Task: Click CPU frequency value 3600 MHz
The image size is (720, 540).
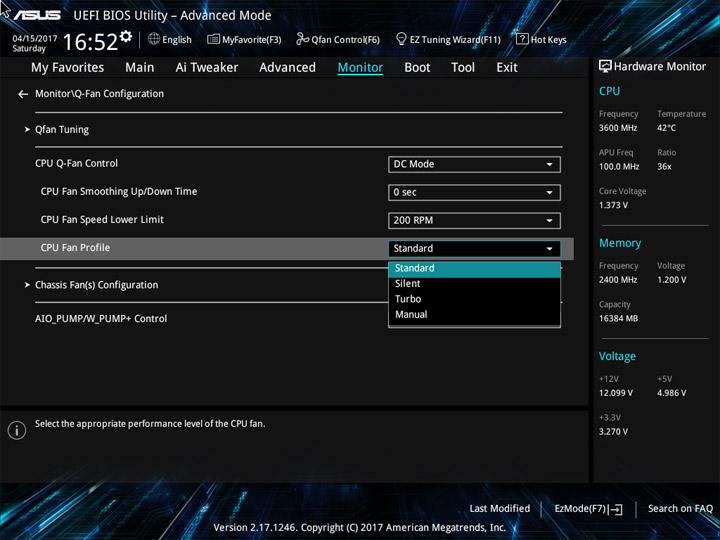Action: click(618, 128)
